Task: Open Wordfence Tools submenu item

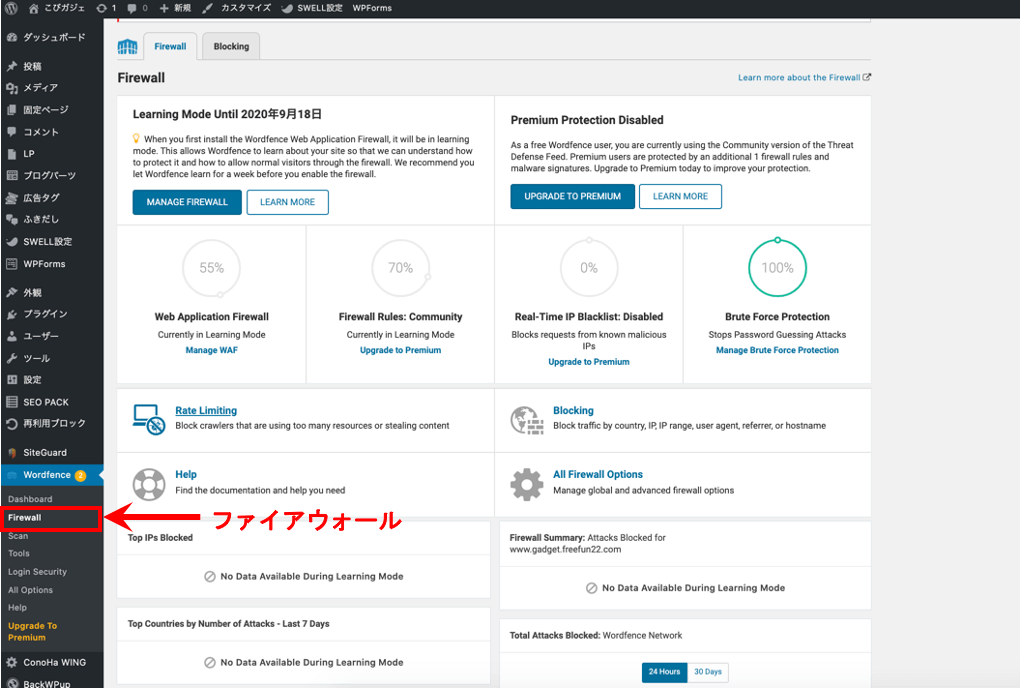Action: pyautogui.click(x=19, y=553)
